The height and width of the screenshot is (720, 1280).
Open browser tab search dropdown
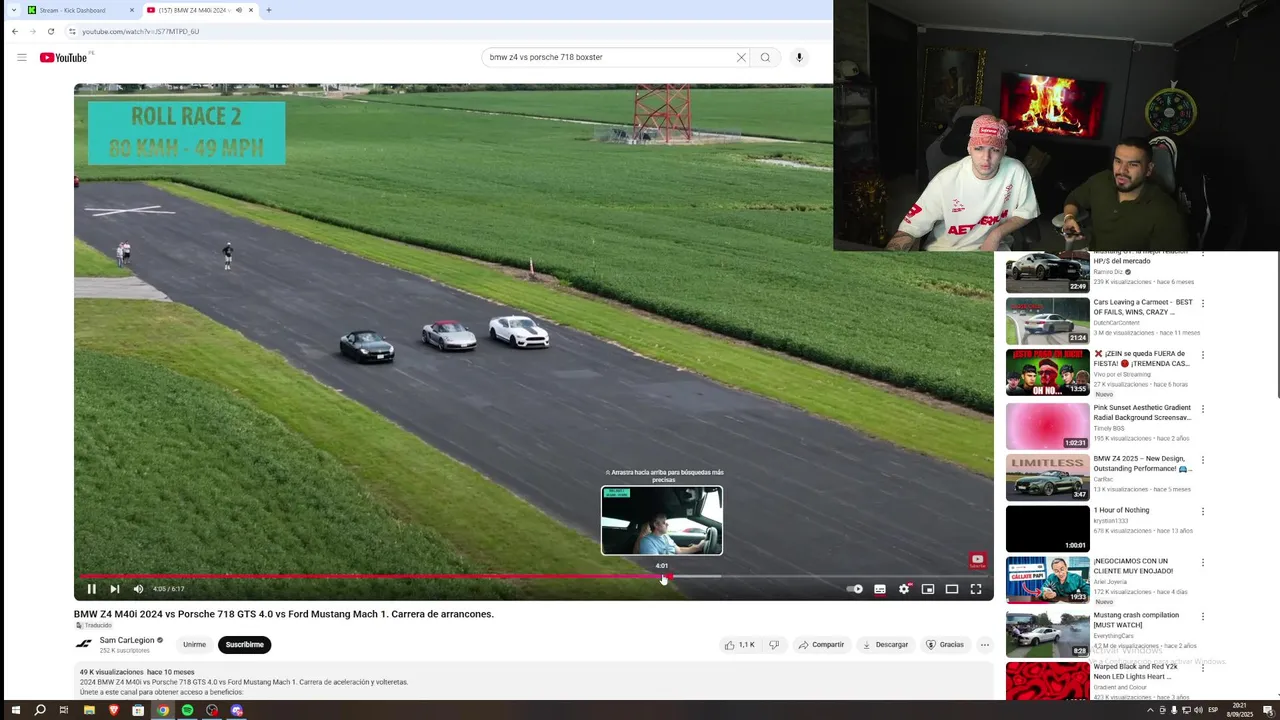(x=13, y=10)
